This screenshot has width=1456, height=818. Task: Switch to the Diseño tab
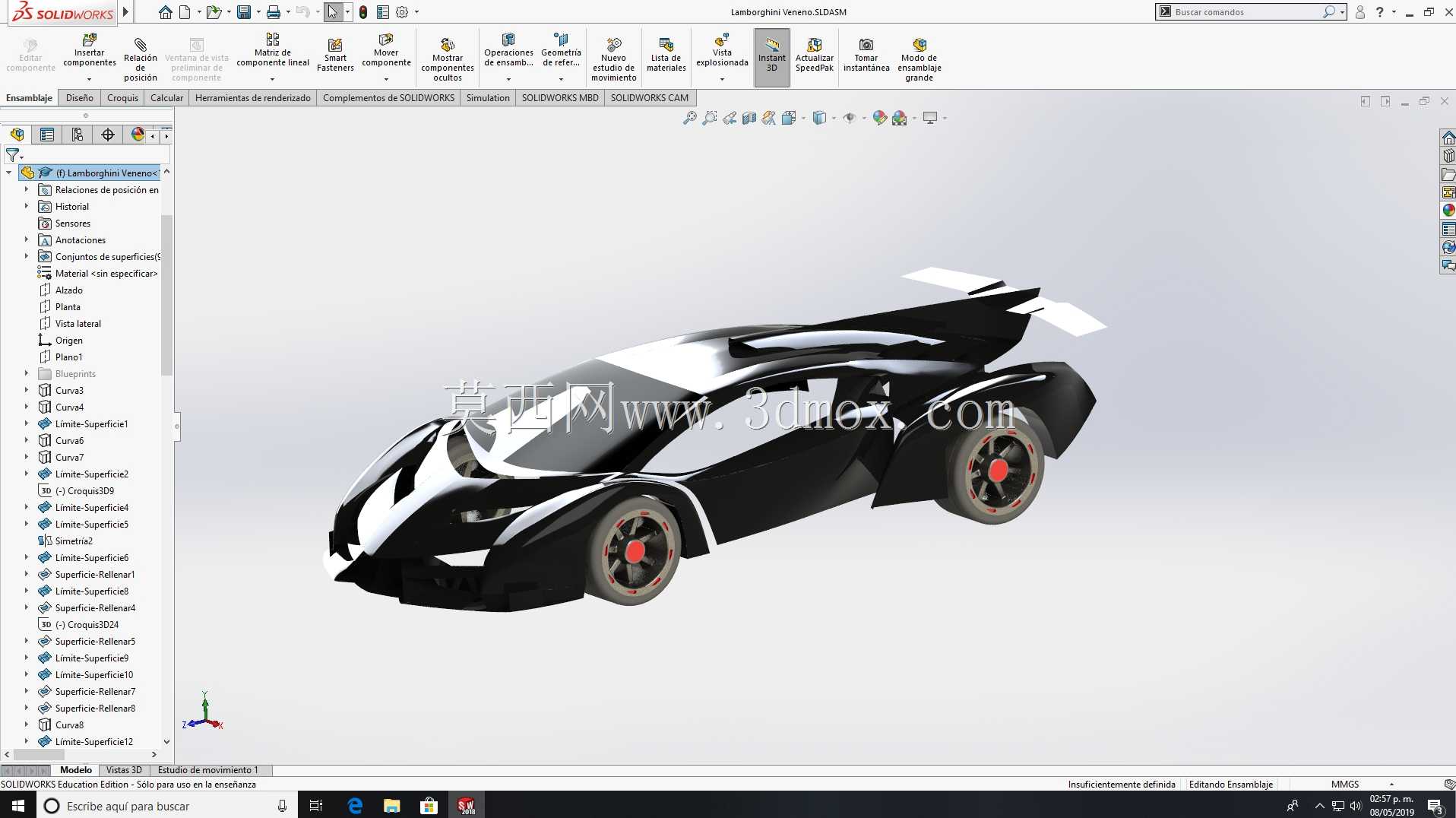point(80,98)
